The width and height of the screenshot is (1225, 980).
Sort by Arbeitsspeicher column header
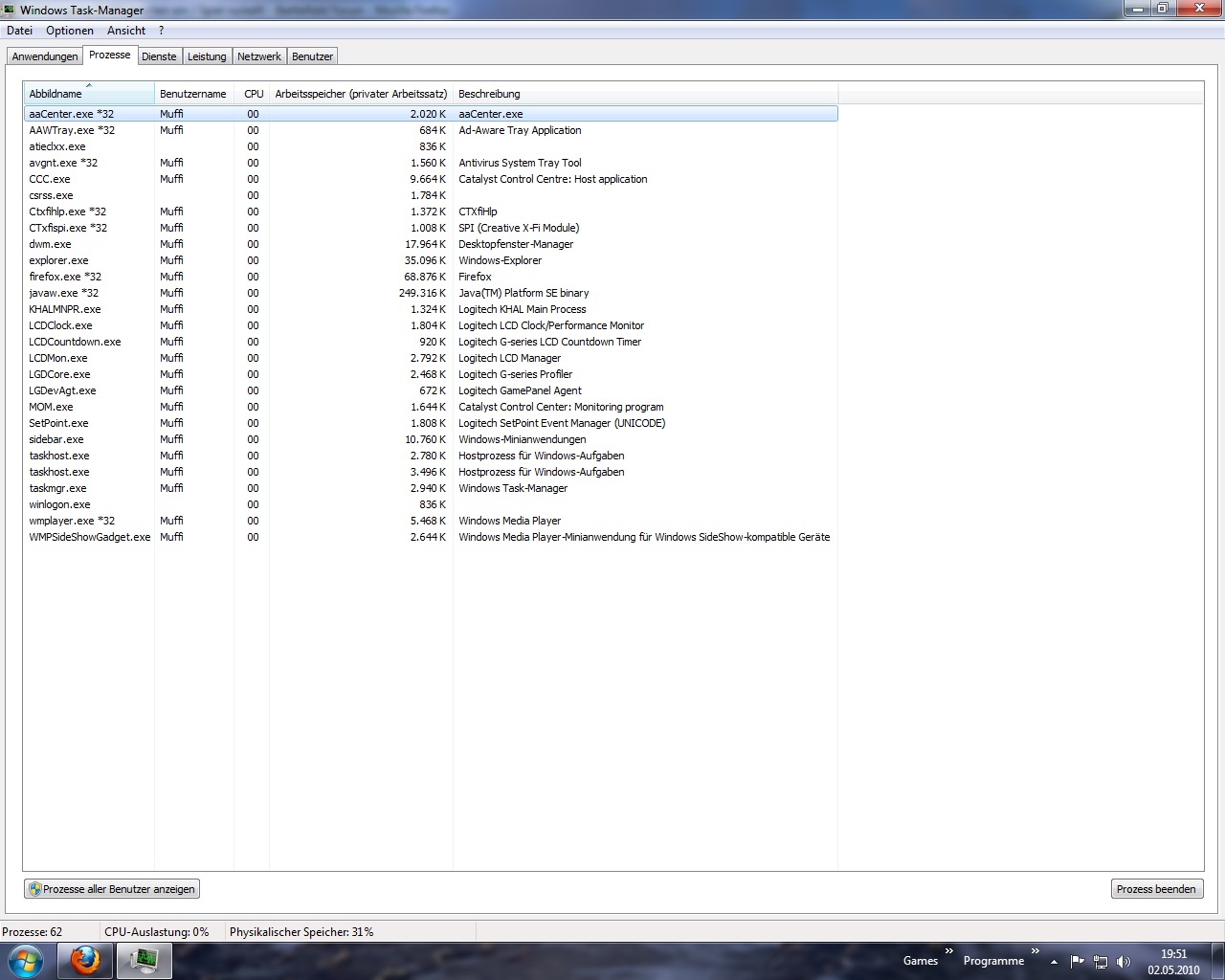click(x=361, y=94)
